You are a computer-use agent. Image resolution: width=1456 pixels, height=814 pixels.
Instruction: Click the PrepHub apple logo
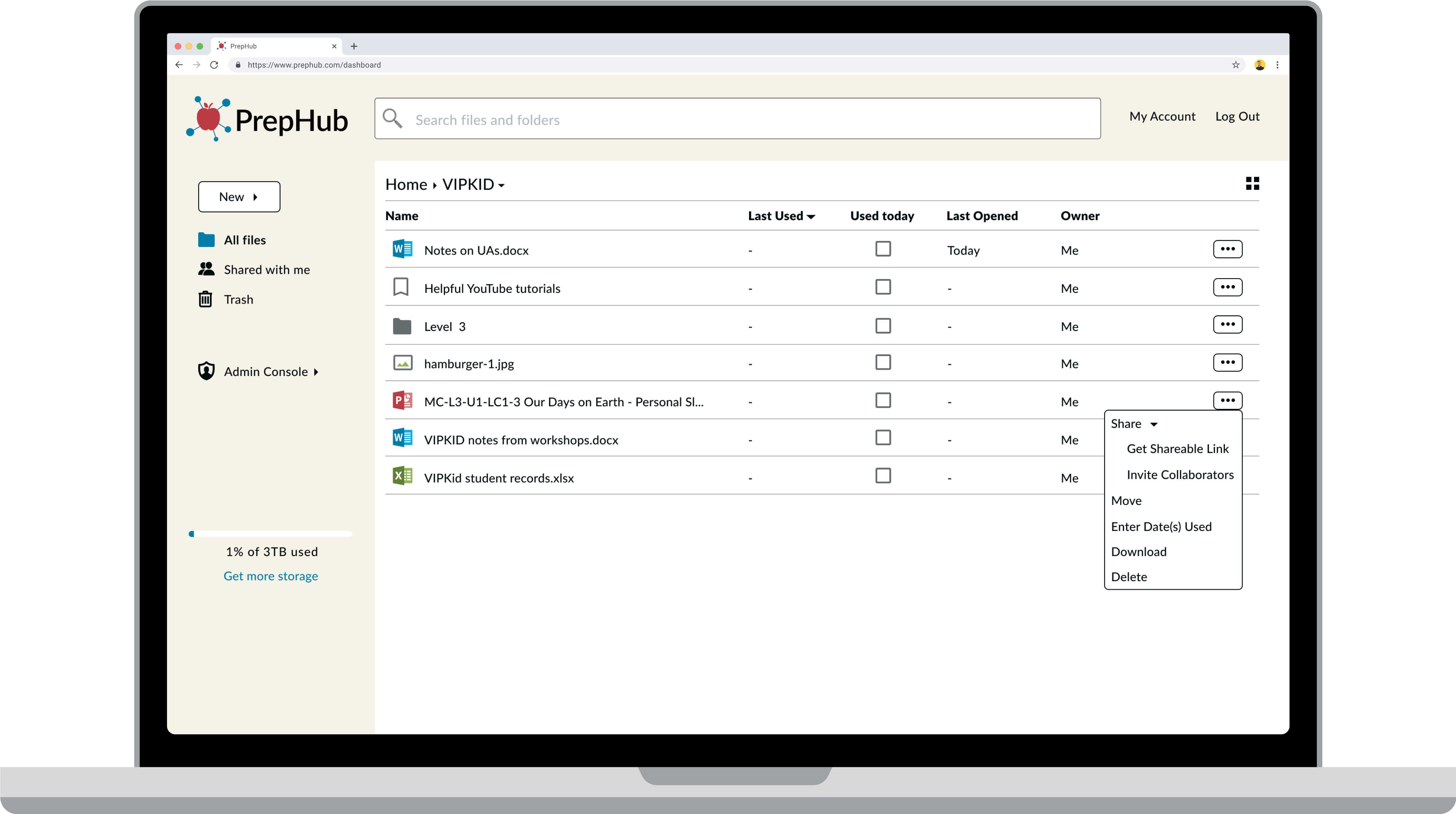coord(209,119)
